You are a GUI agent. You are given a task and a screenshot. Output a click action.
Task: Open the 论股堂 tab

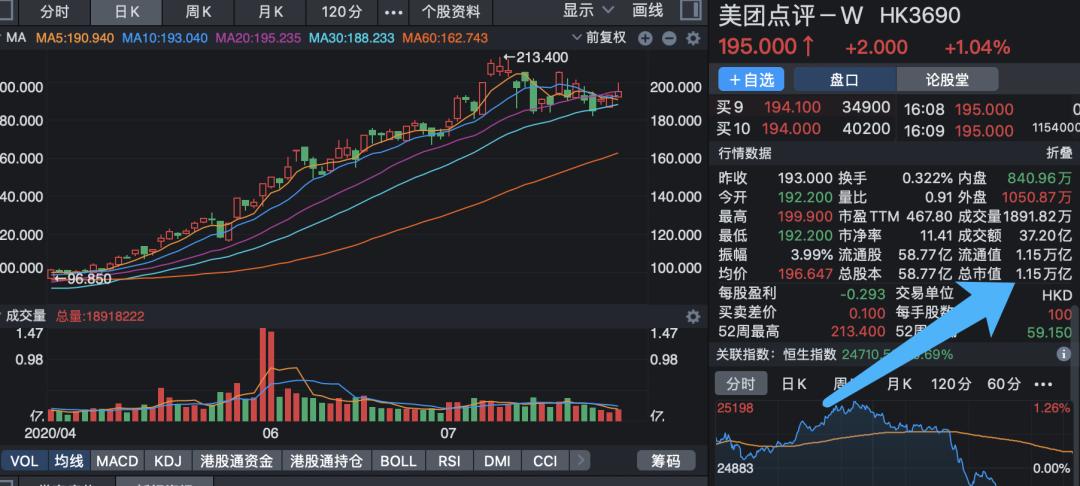coord(947,79)
